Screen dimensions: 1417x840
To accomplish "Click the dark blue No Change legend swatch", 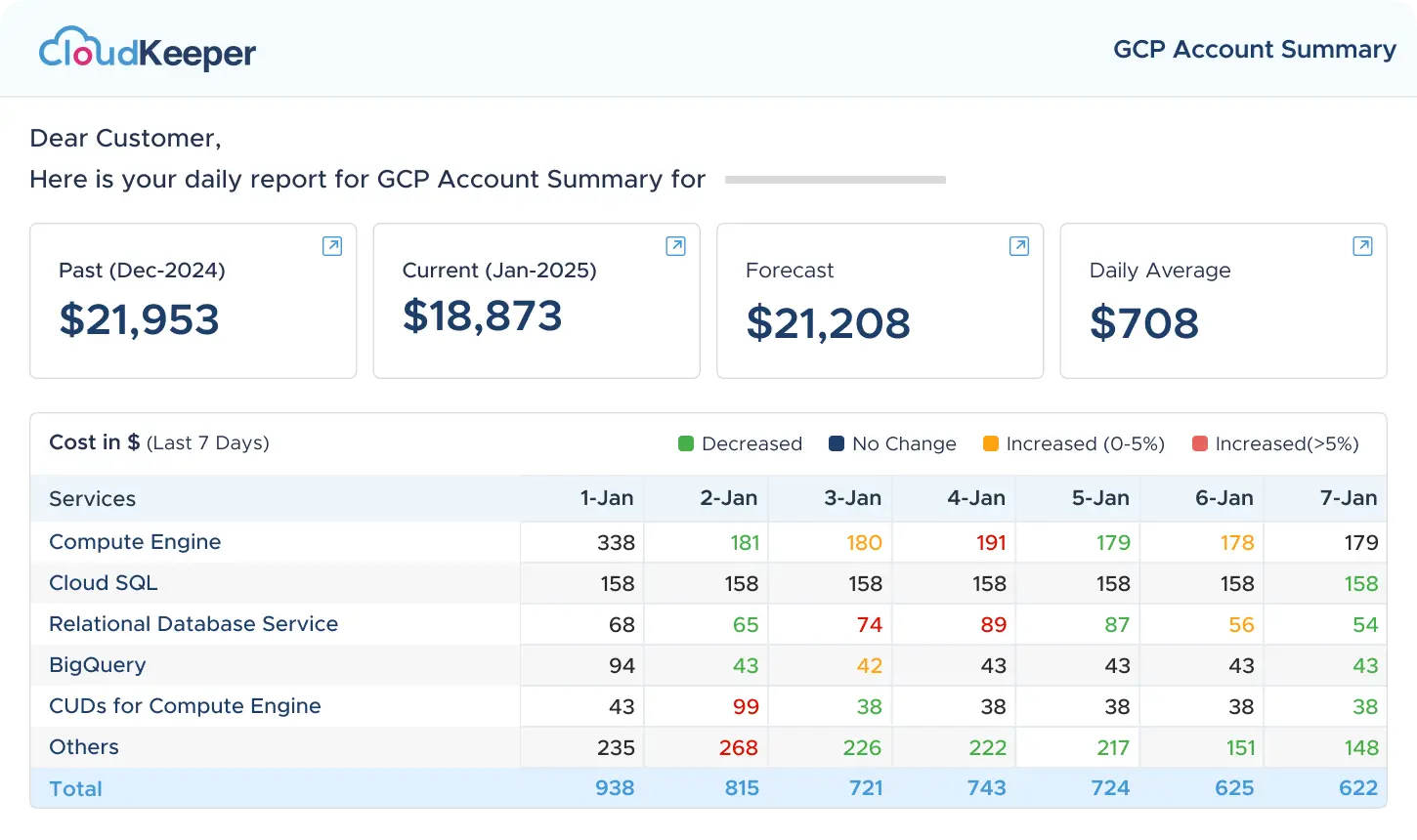I will 837,444.
